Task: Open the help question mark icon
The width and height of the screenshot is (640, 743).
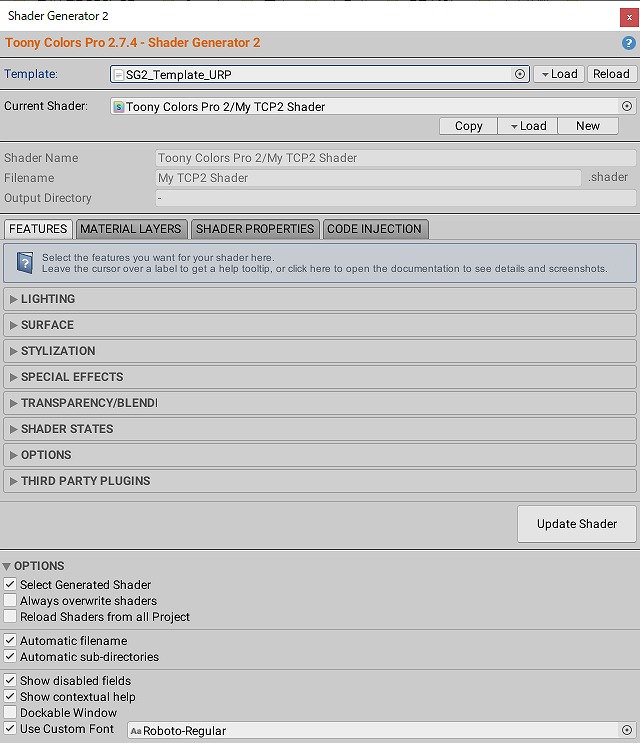Action: (628, 43)
